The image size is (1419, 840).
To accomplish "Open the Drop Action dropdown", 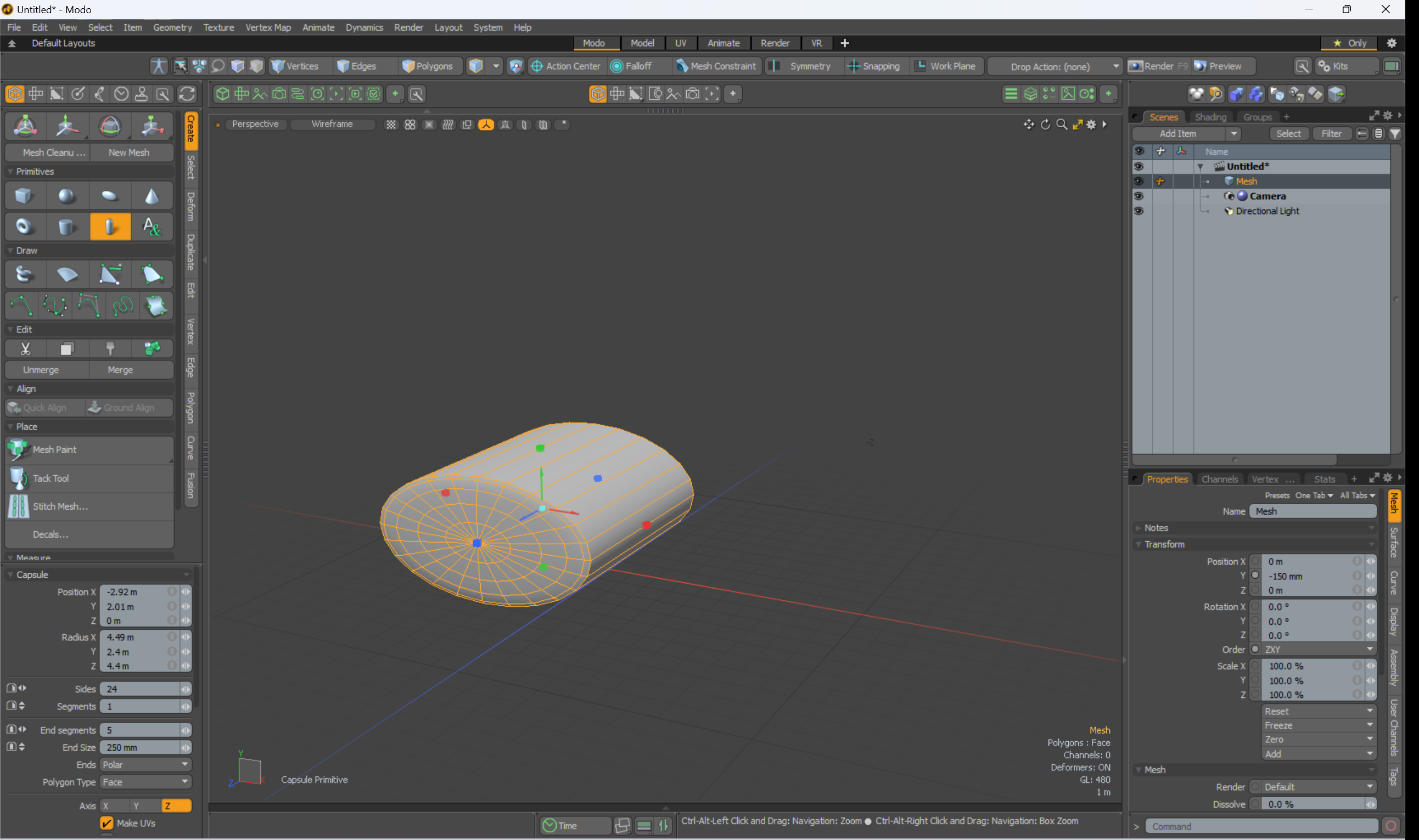I will coord(1056,66).
